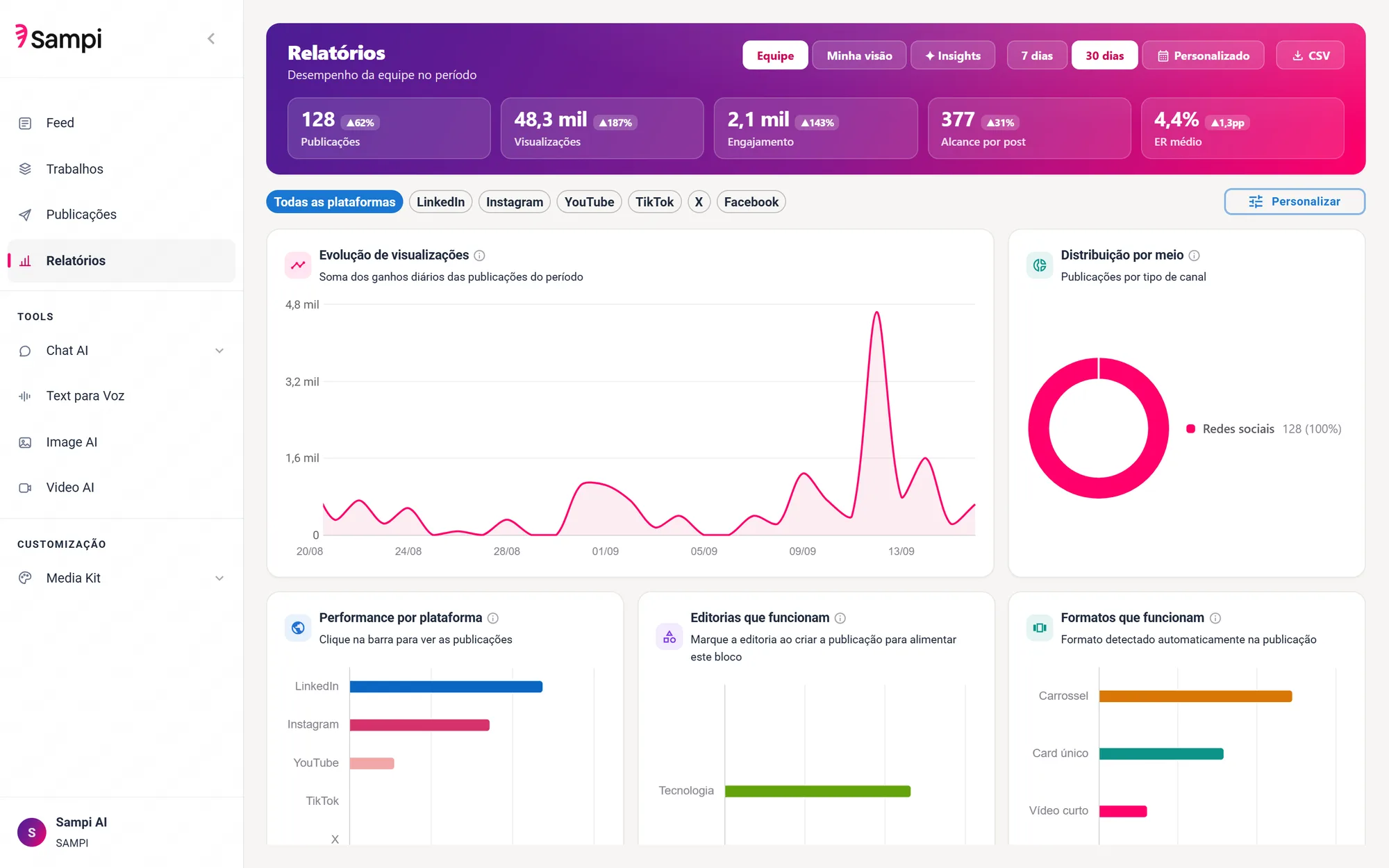The image size is (1389, 868).
Task: Click info icon beside Performance por plataforma
Action: pyautogui.click(x=493, y=618)
